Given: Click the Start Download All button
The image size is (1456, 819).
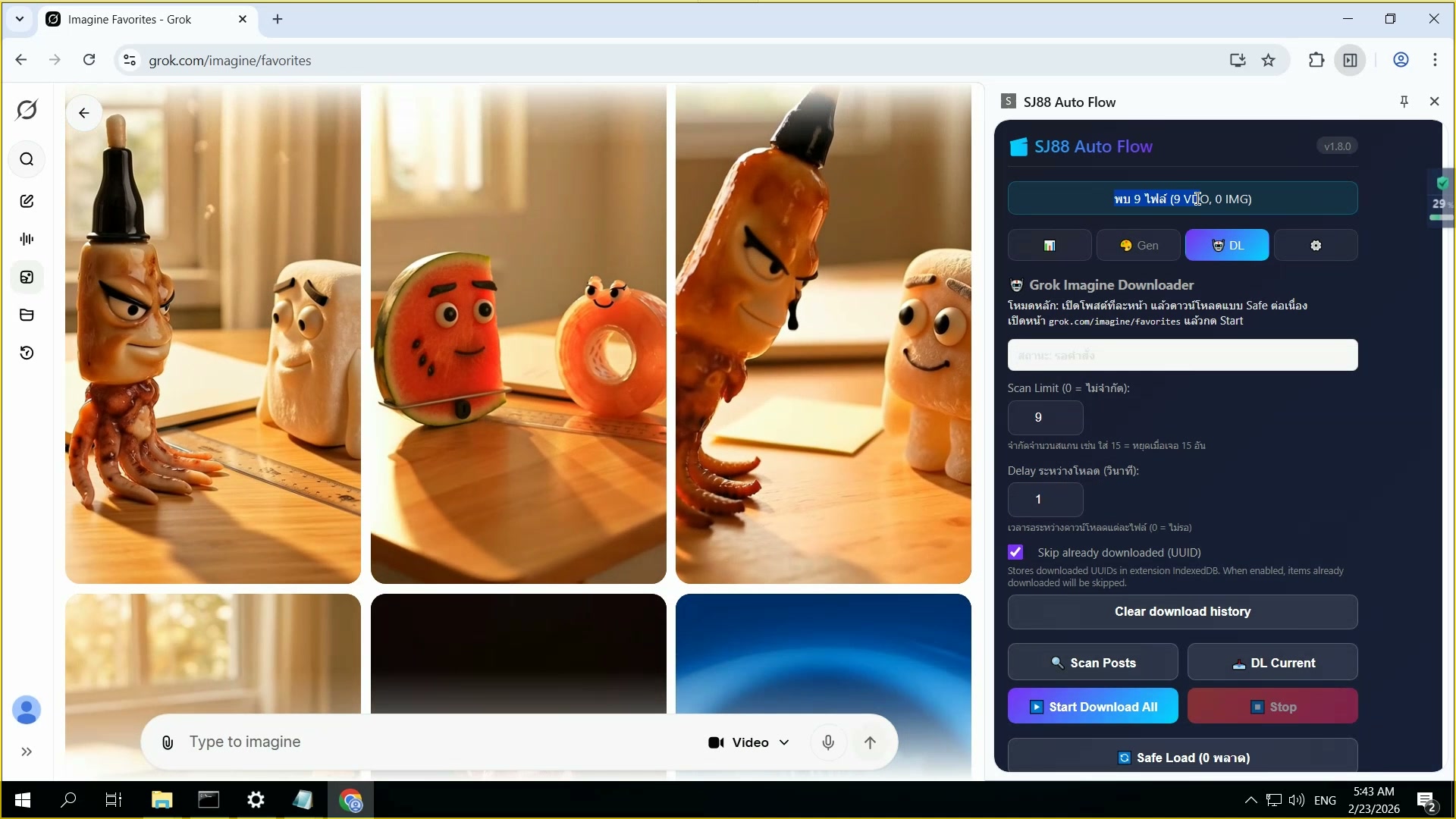Looking at the screenshot, I should (x=1093, y=706).
